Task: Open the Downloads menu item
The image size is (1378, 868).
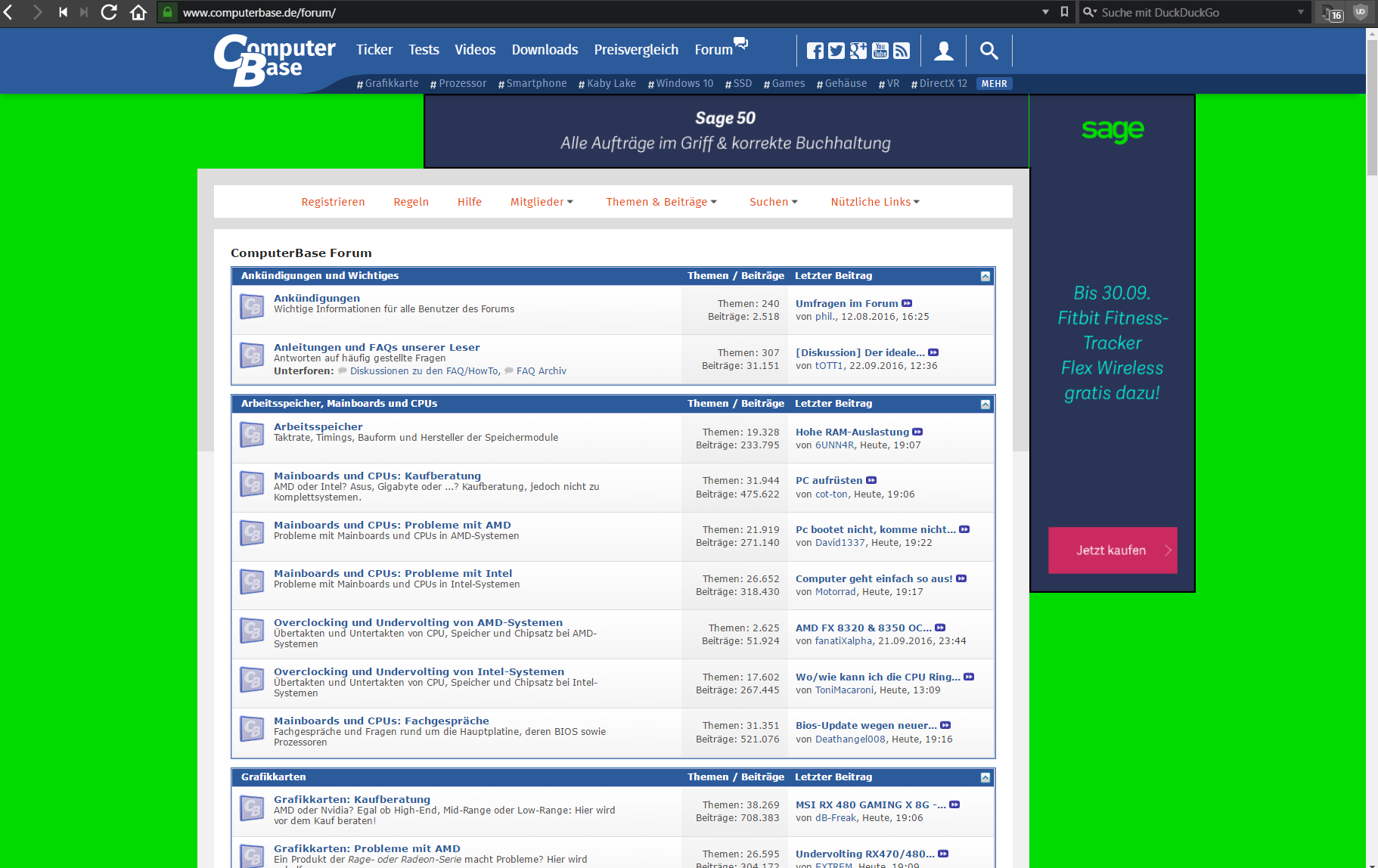Action: pos(545,50)
